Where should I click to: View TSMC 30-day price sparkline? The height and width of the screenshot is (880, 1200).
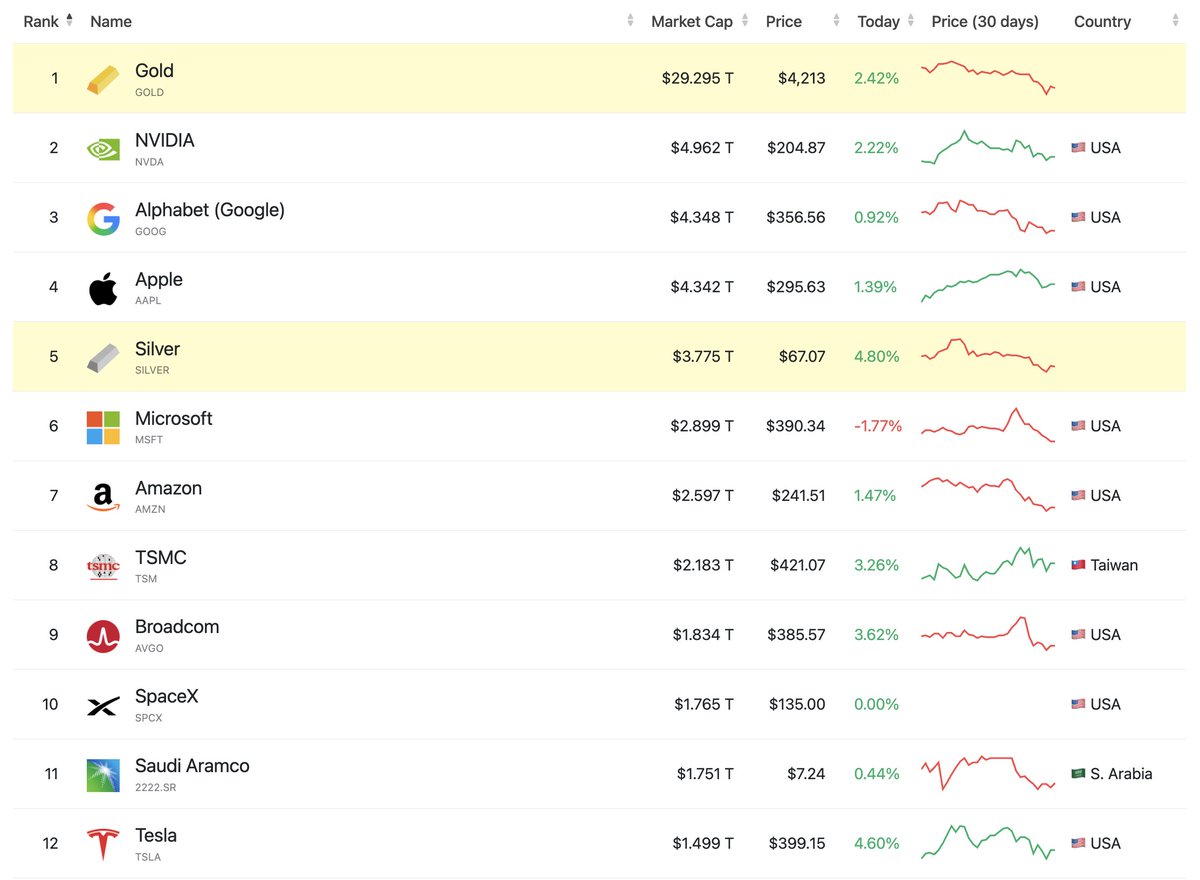988,565
